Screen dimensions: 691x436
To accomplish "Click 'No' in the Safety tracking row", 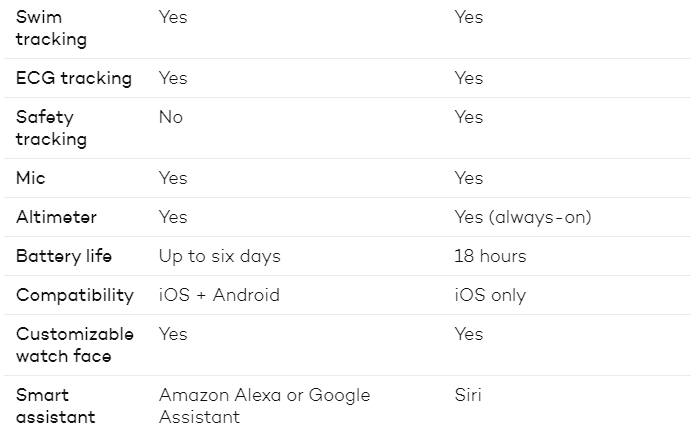I will [x=171, y=117].
